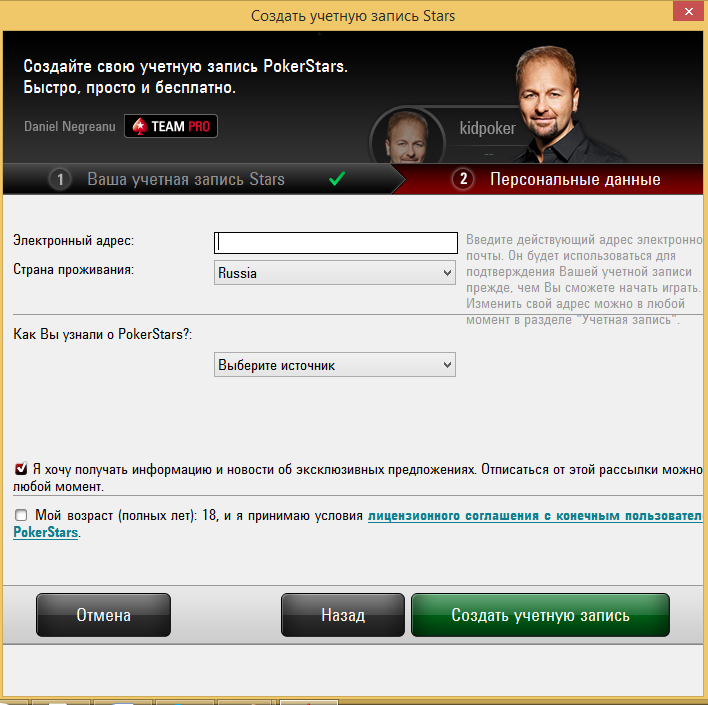Click the green 'Создать учетную запись' button
The width and height of the screenshot is (708, 705).
540,615
